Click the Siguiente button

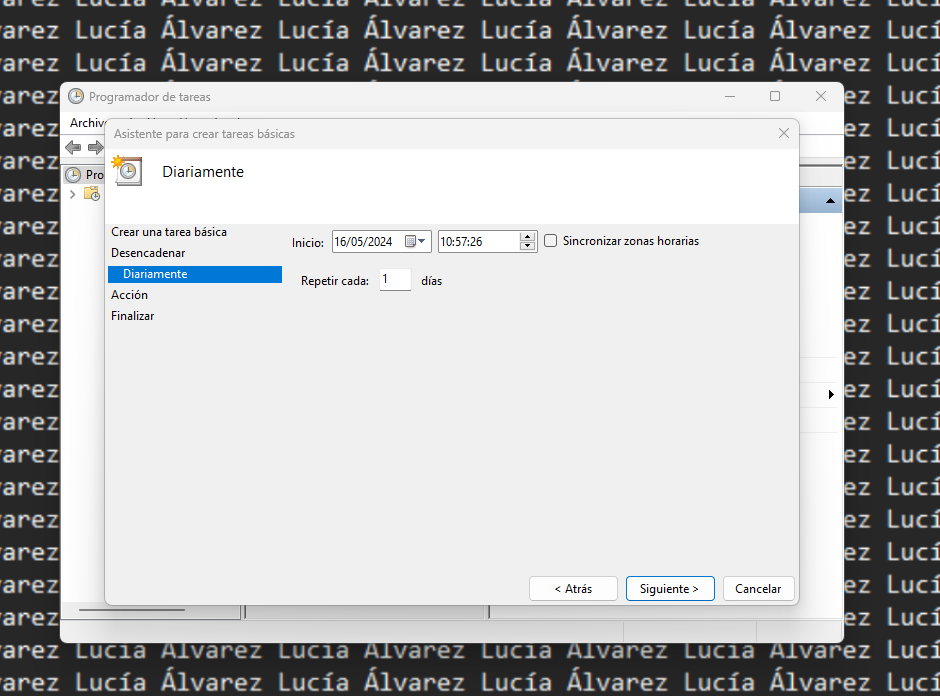click(670, 588)
